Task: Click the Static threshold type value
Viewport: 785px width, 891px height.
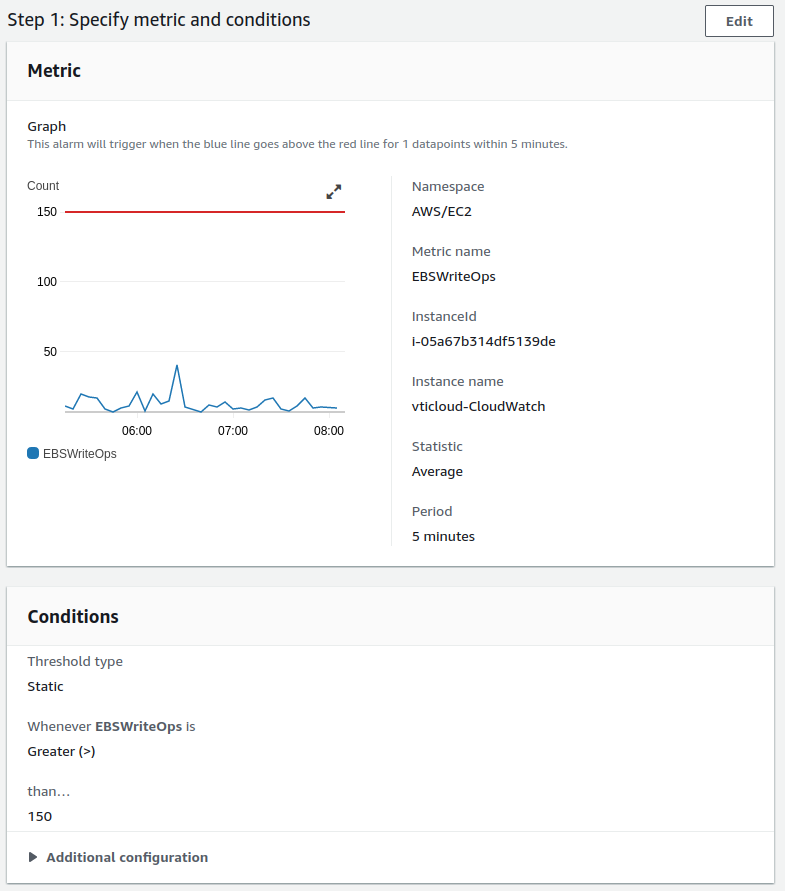Action: pyautogui.click(x=45, y=686)
